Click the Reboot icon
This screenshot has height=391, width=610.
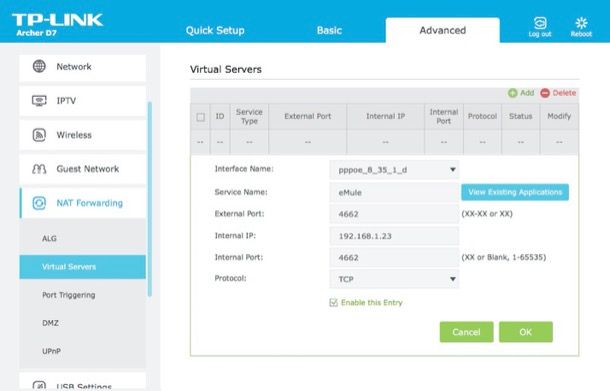pos(581,23)
